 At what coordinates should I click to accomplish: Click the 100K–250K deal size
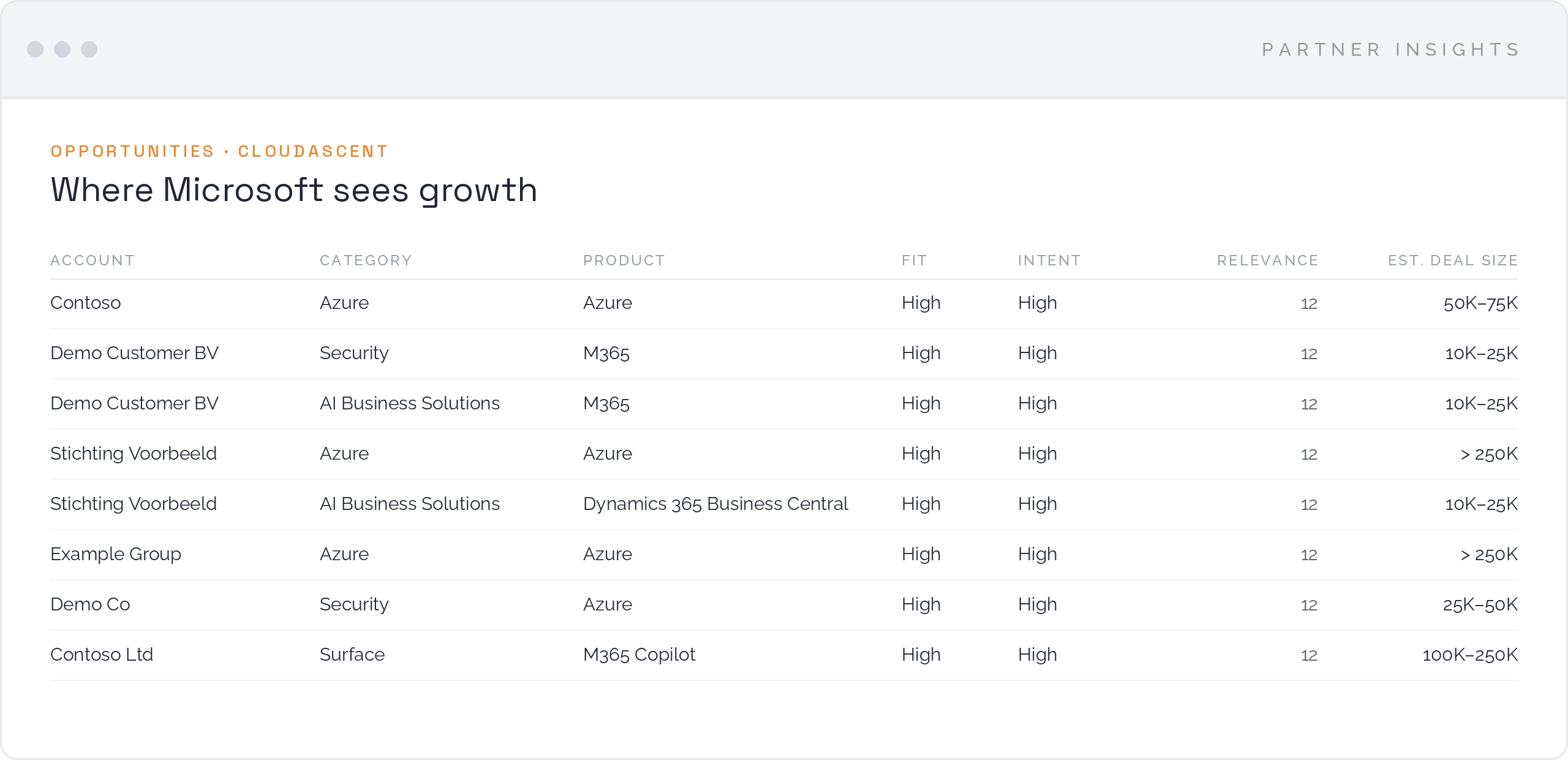pos(1470,655)
